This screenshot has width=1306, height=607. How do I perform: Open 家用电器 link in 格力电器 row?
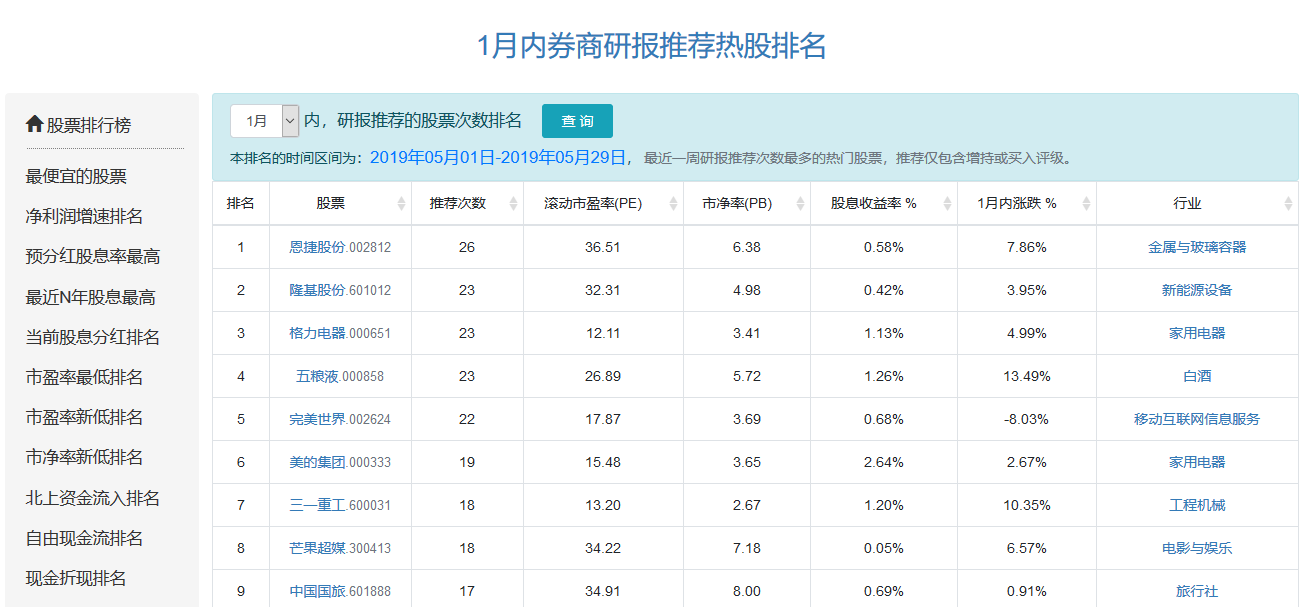click(x=1197, y=333)
